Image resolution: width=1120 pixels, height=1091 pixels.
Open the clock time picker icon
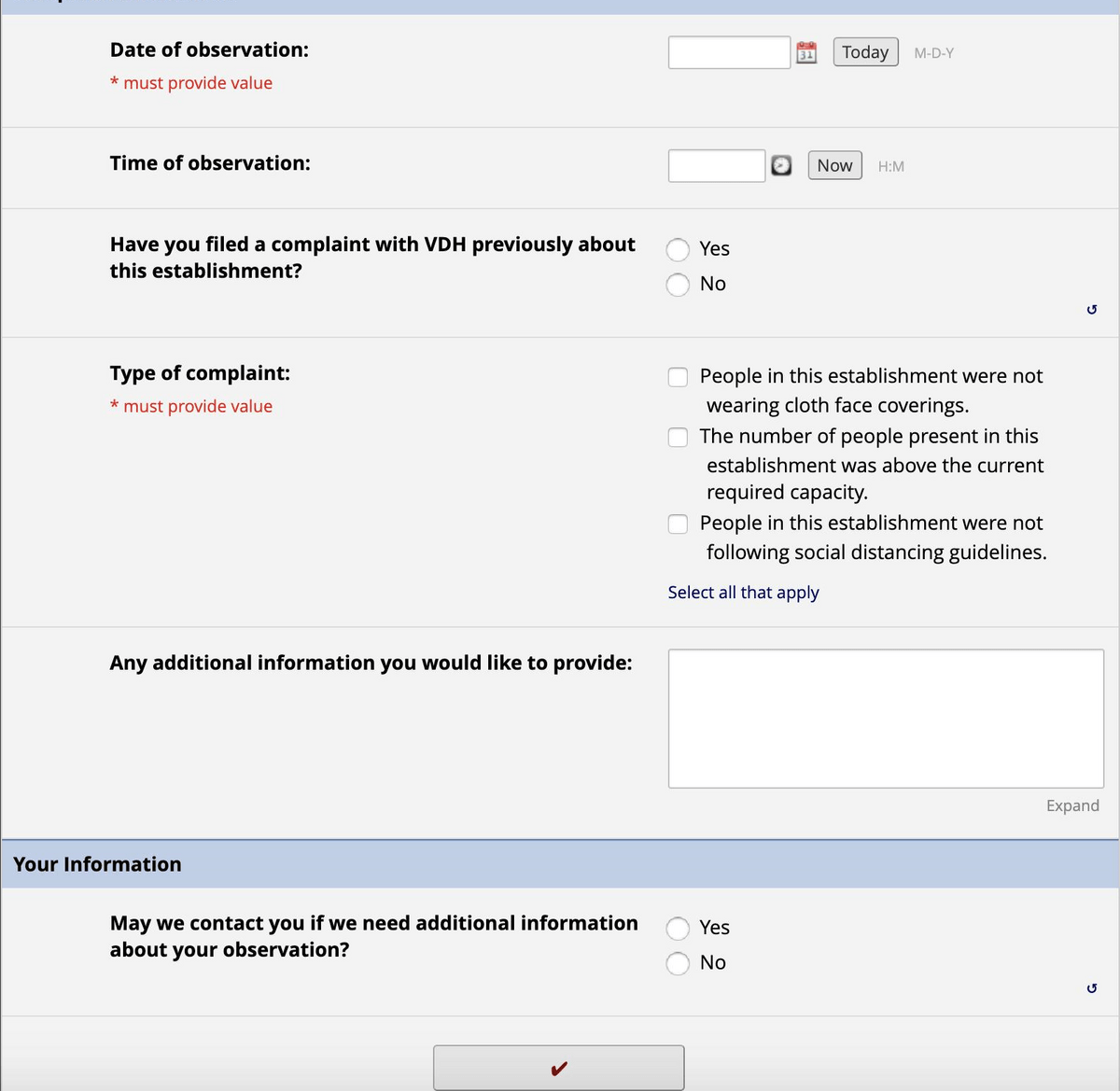coord(781,165)
